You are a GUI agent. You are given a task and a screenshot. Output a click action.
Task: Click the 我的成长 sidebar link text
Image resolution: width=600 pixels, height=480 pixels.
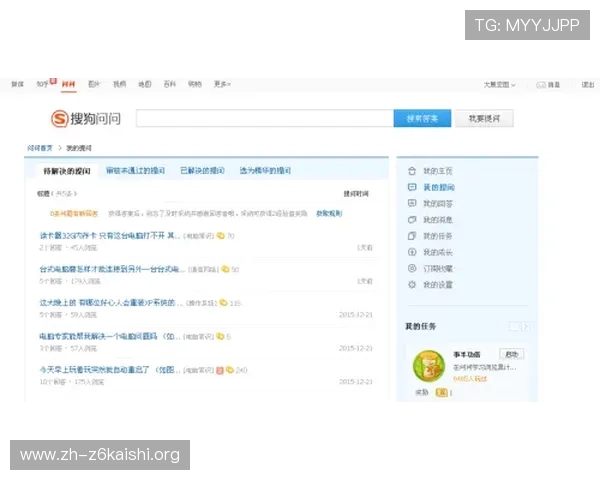pos(438,252)
